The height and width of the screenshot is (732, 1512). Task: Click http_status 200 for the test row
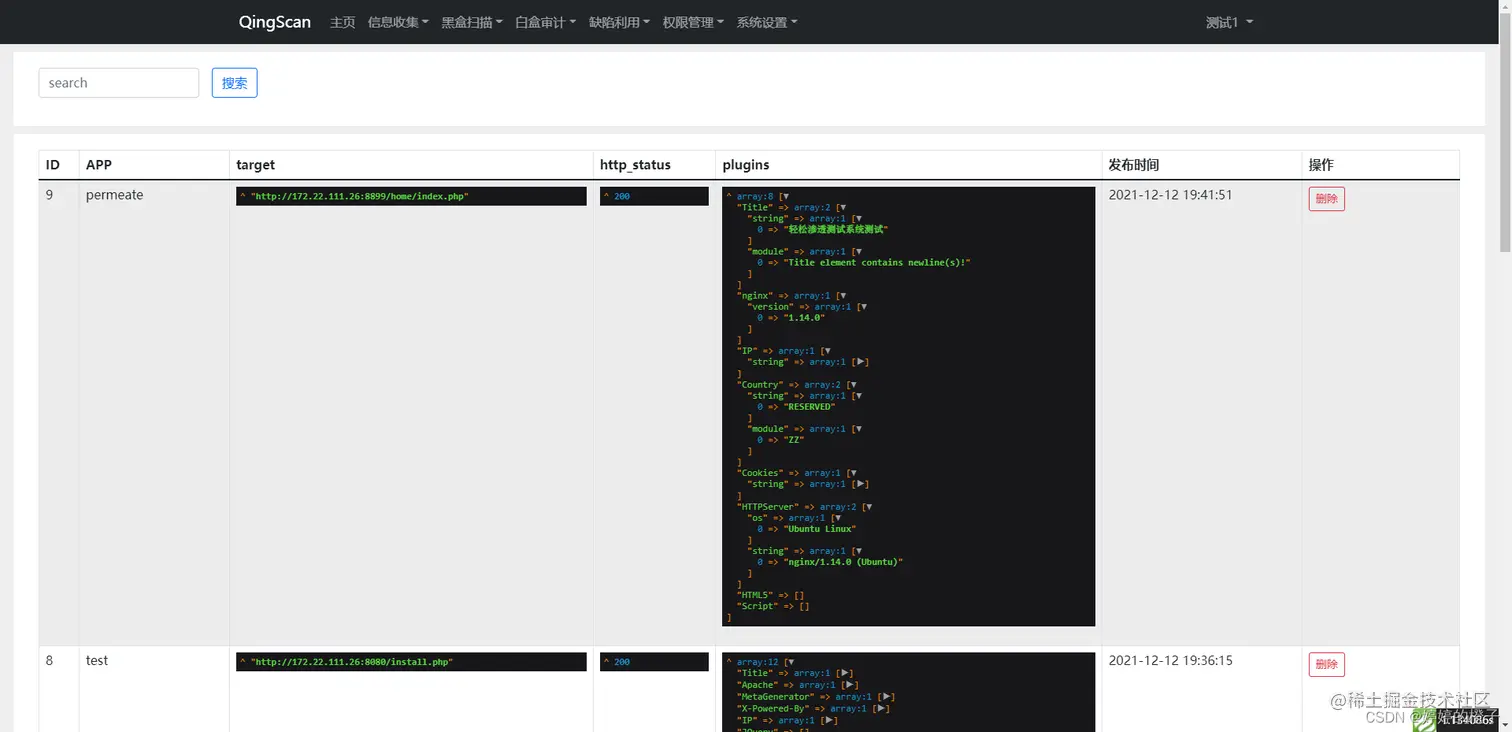[622, 662]
